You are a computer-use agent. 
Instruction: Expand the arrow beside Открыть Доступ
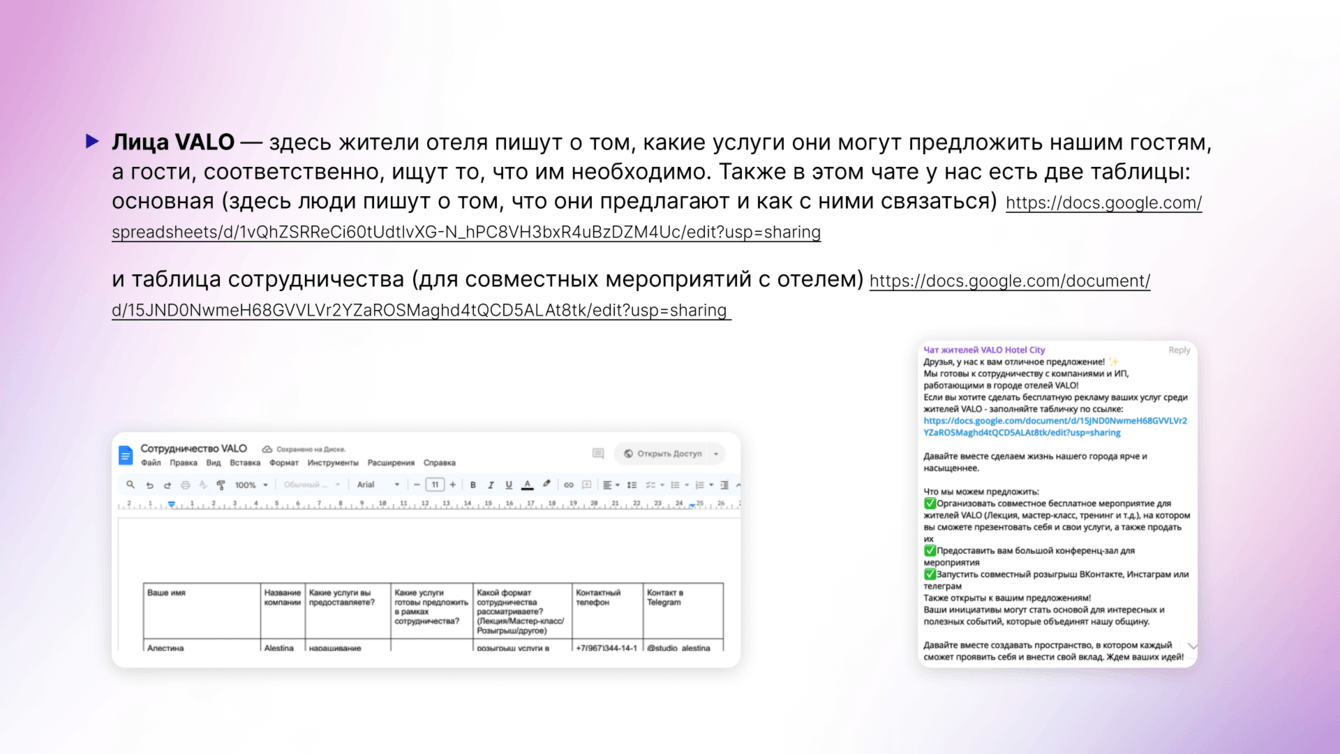click(716, 454)
